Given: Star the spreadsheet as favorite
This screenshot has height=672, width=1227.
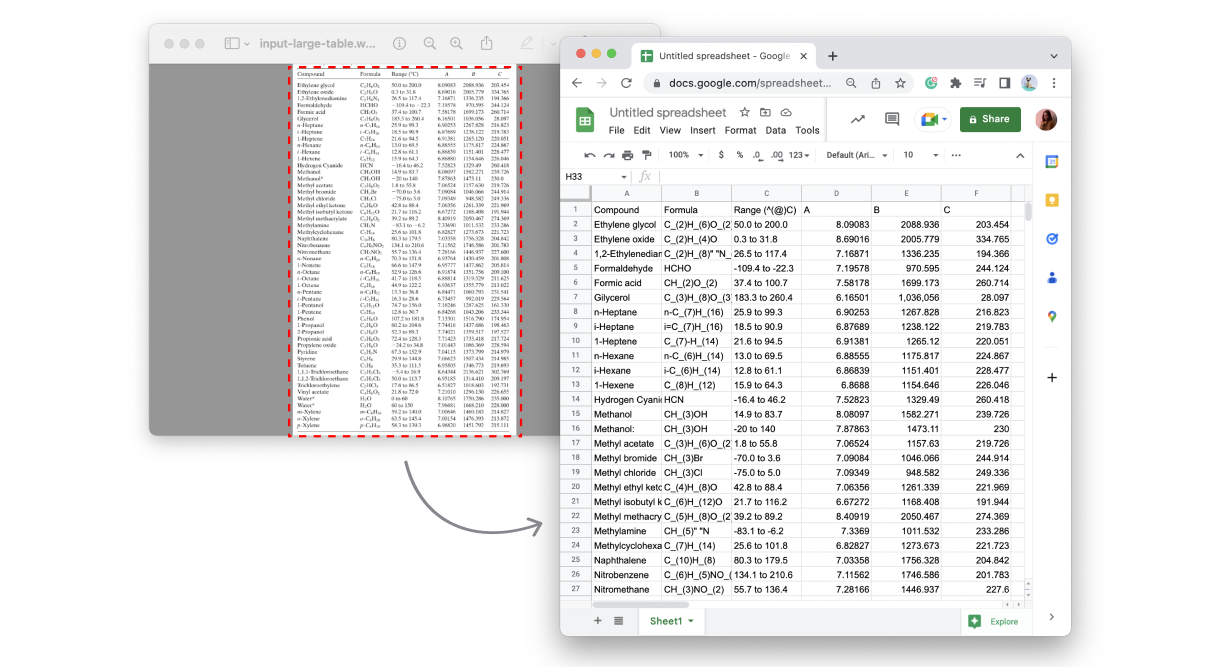Looking at the screenshot, I should pos(744,113).
